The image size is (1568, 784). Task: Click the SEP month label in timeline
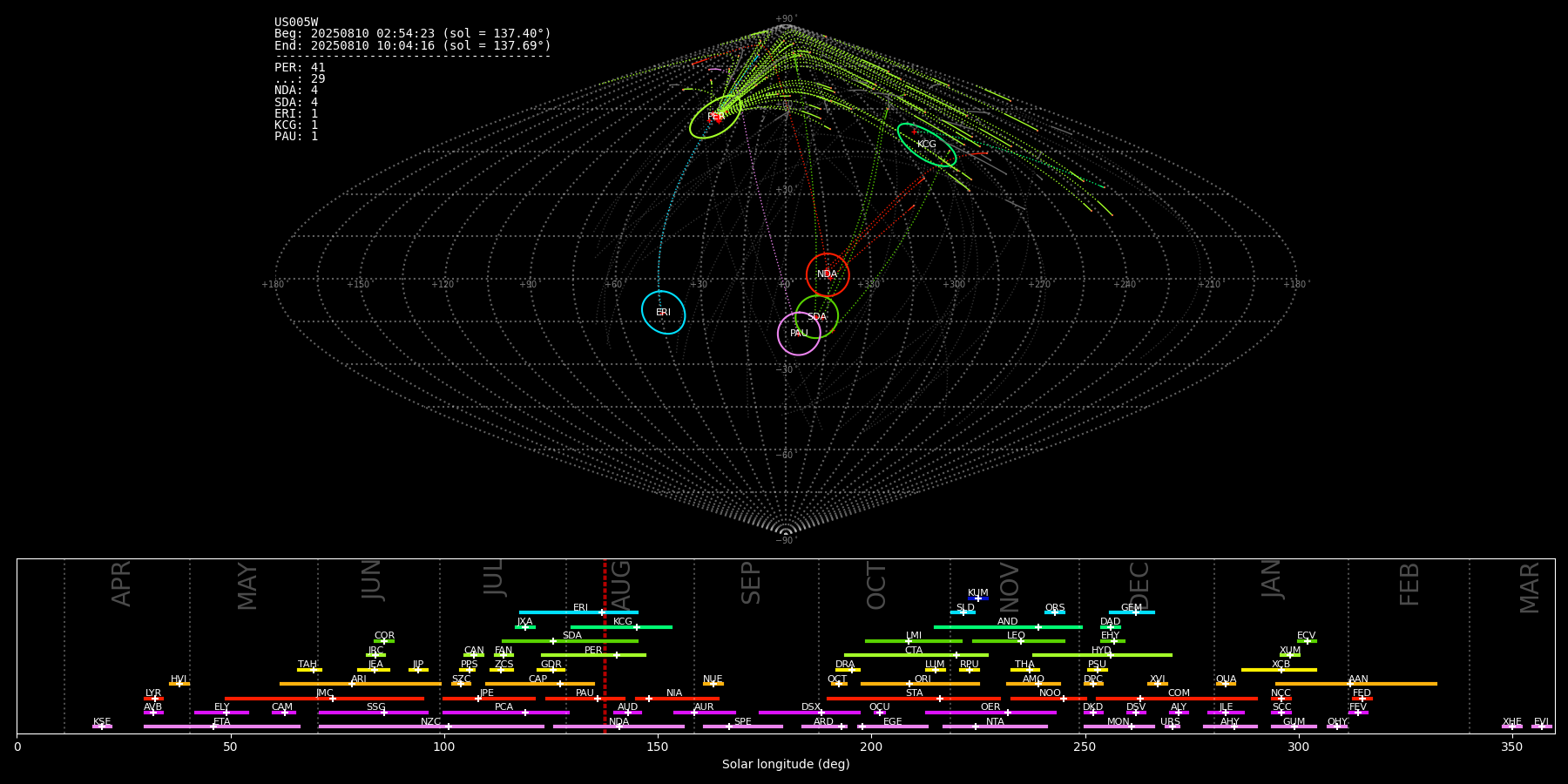tap(751, 583)
